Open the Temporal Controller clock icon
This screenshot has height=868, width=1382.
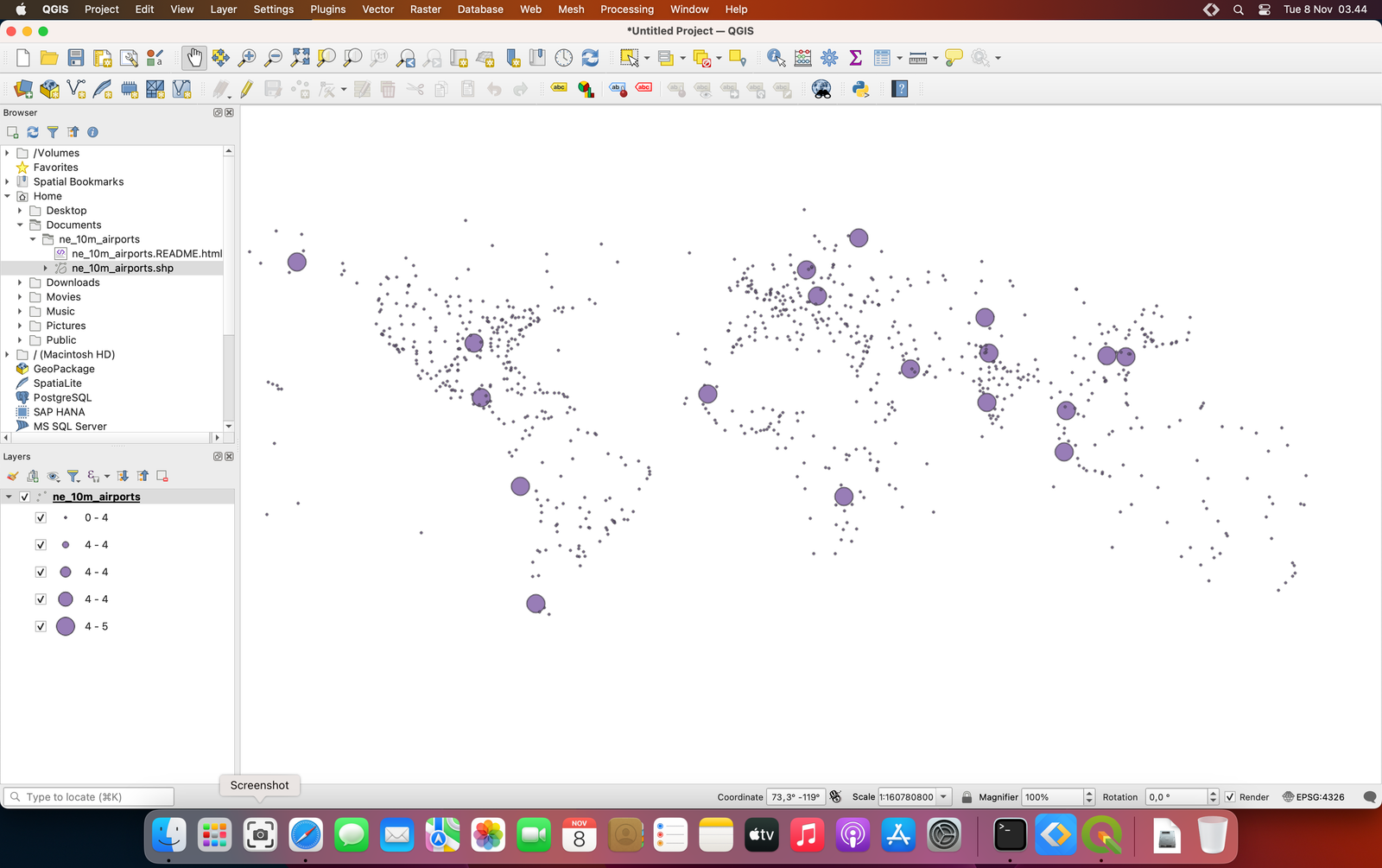pyautogui.click(x=562, y=57)
